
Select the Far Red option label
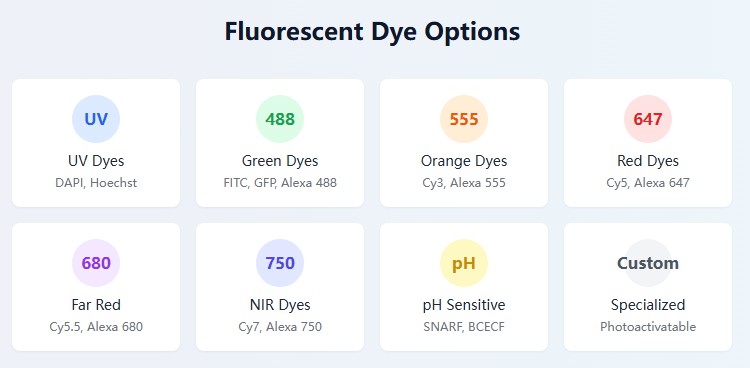(96, 305)
